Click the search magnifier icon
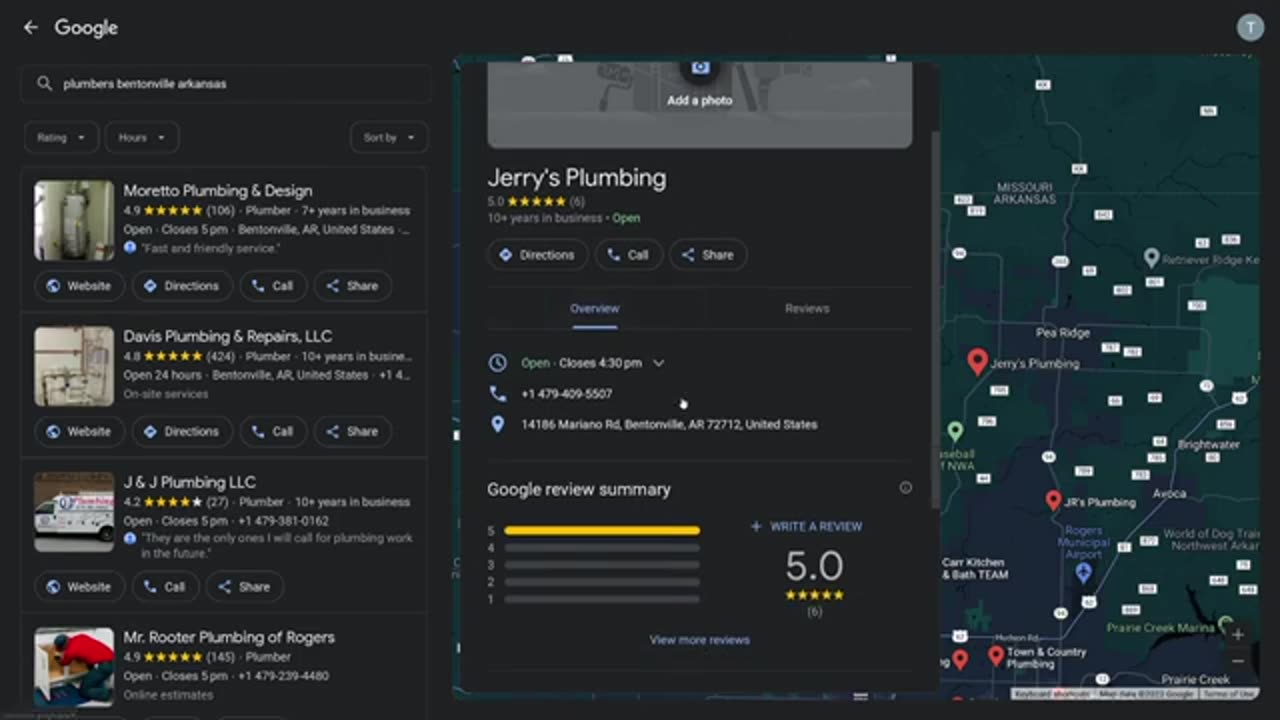Image resolution: width=1280 pixels, height=720 pixels. (44, 84)
